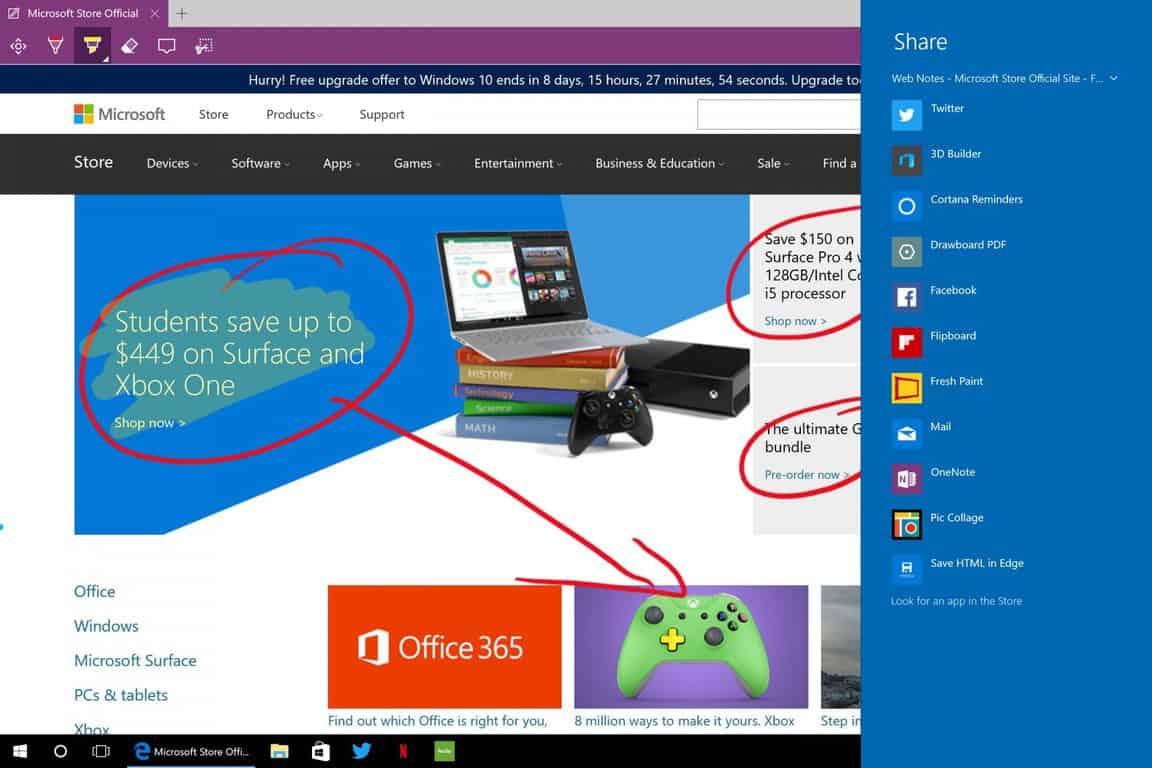
Task: Click the Office 365 tile
Action: pyautogui.click(x=444, y=647)
